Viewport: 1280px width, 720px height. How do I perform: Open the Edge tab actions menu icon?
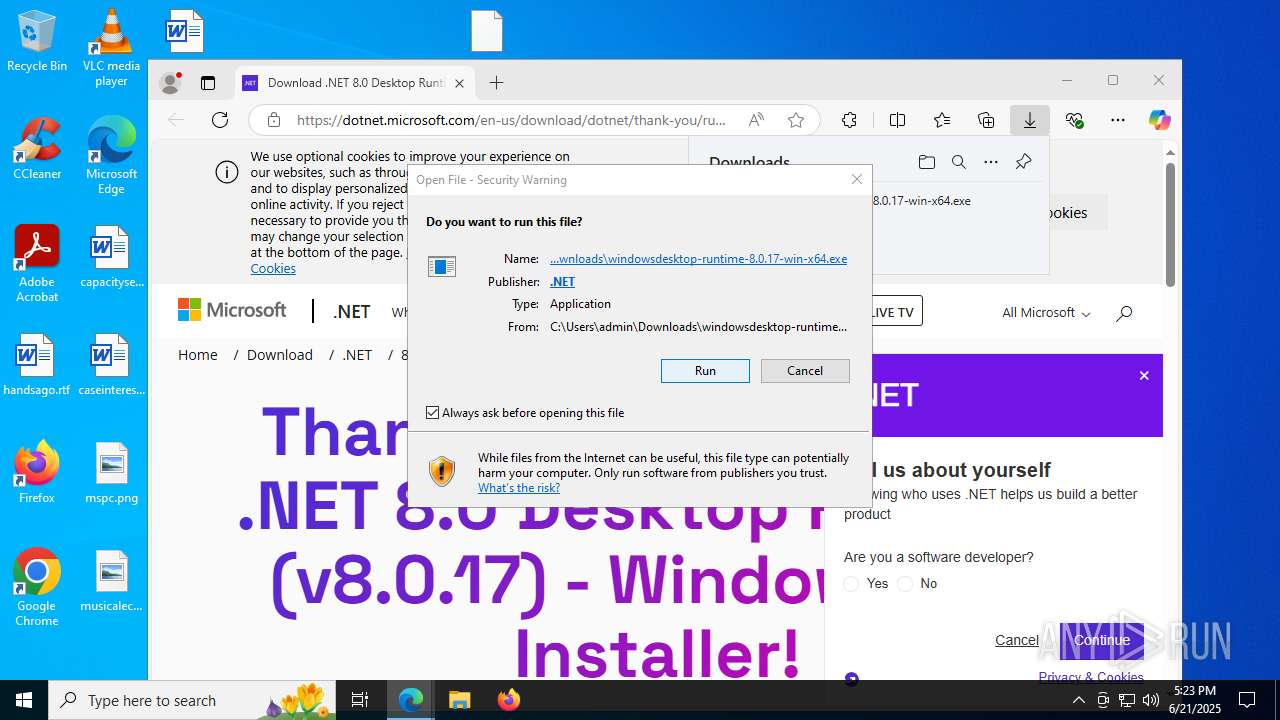pos(208,83)
